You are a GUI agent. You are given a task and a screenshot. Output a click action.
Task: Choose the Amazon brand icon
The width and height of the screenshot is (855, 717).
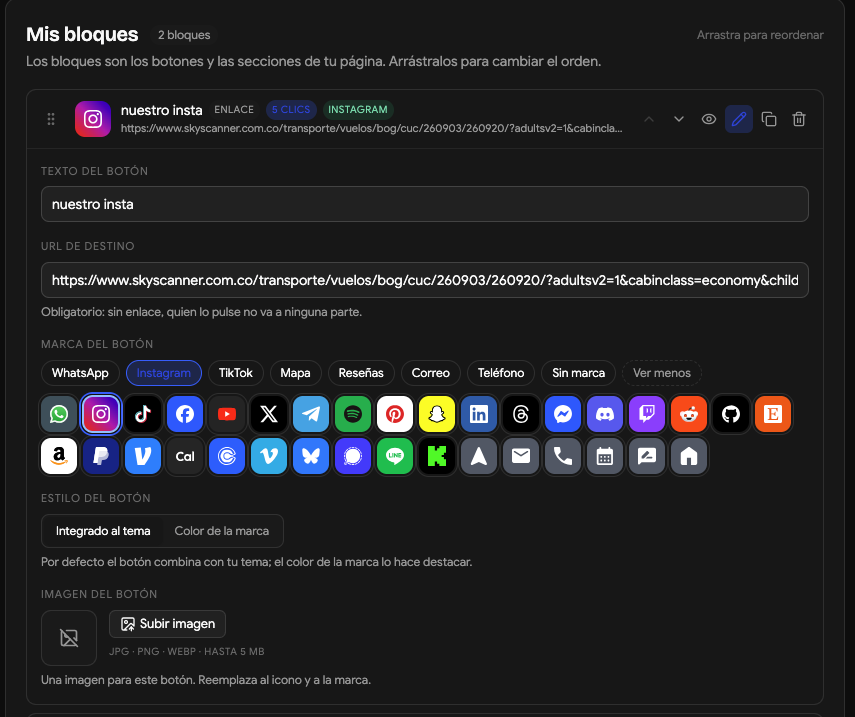click(x=59, y=456)
